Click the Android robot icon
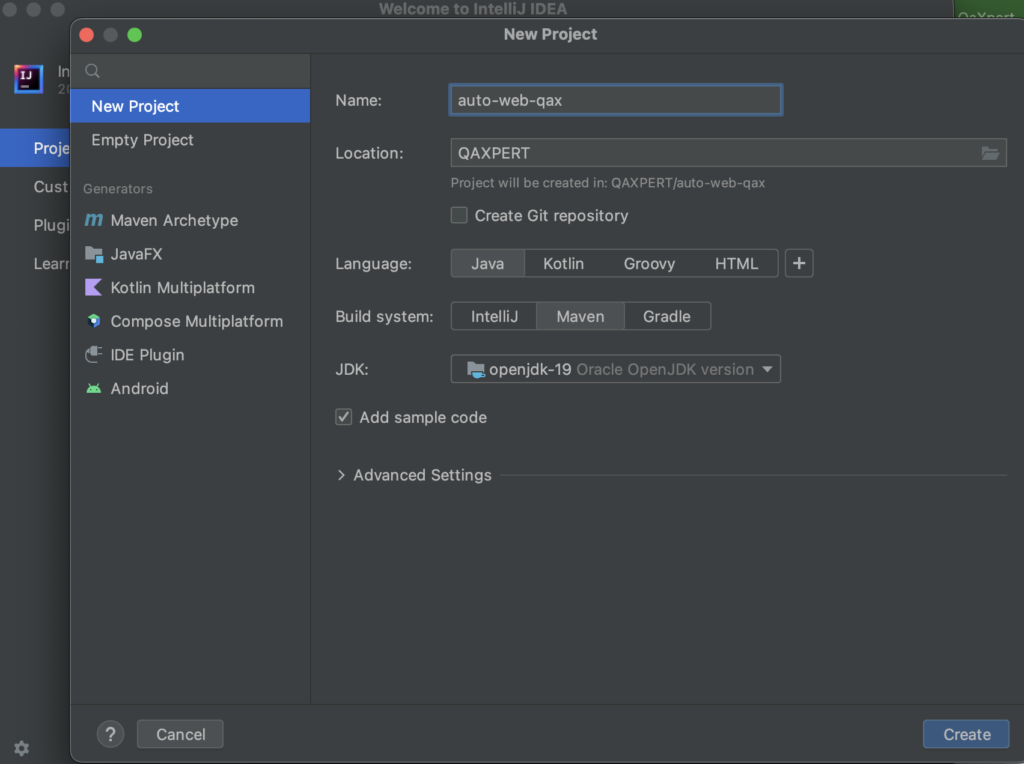Image resolution: width=1024 pixels, height=764 pixels. click(x=94, y=389)
